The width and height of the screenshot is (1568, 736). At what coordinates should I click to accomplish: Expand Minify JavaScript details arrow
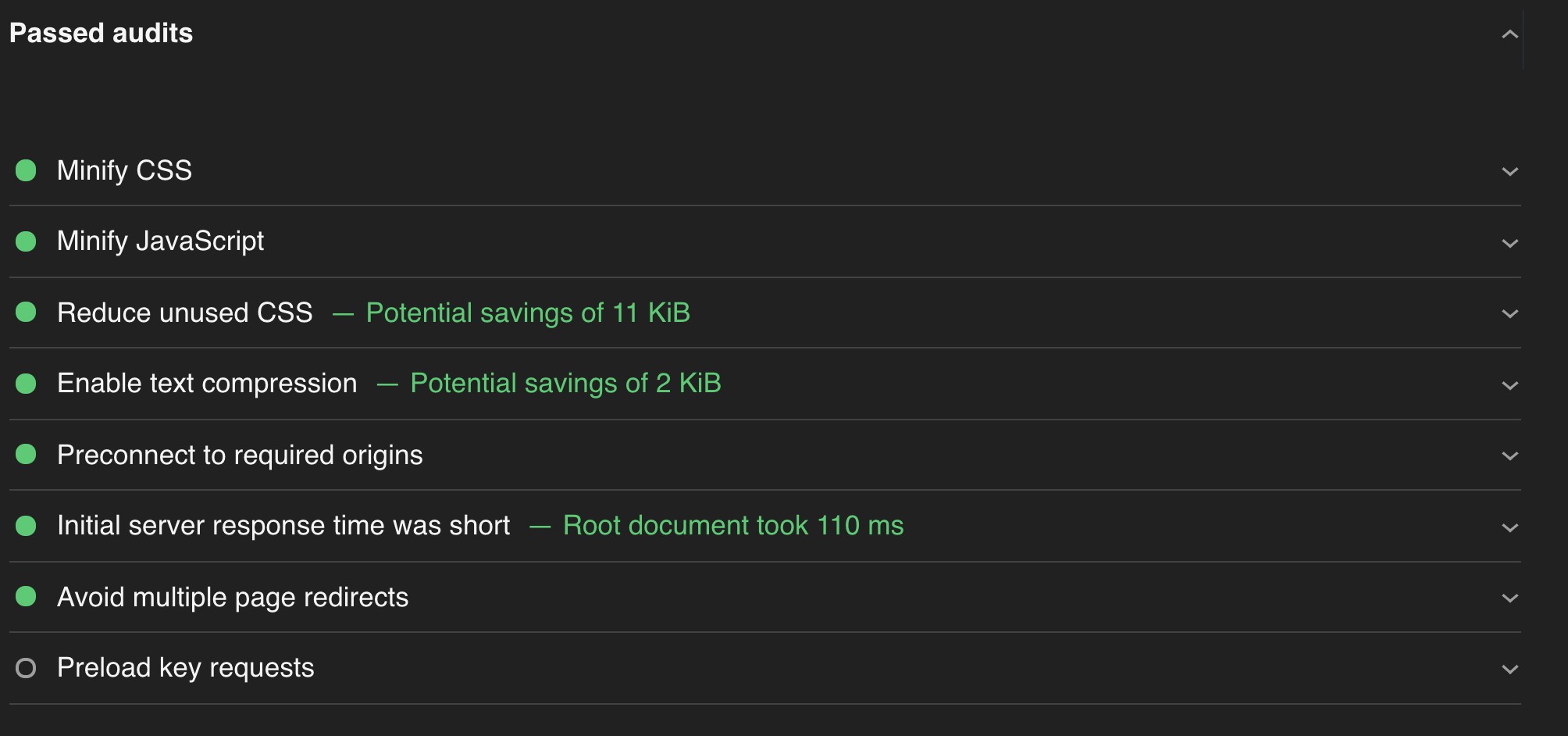click(x=1509, y=243)
